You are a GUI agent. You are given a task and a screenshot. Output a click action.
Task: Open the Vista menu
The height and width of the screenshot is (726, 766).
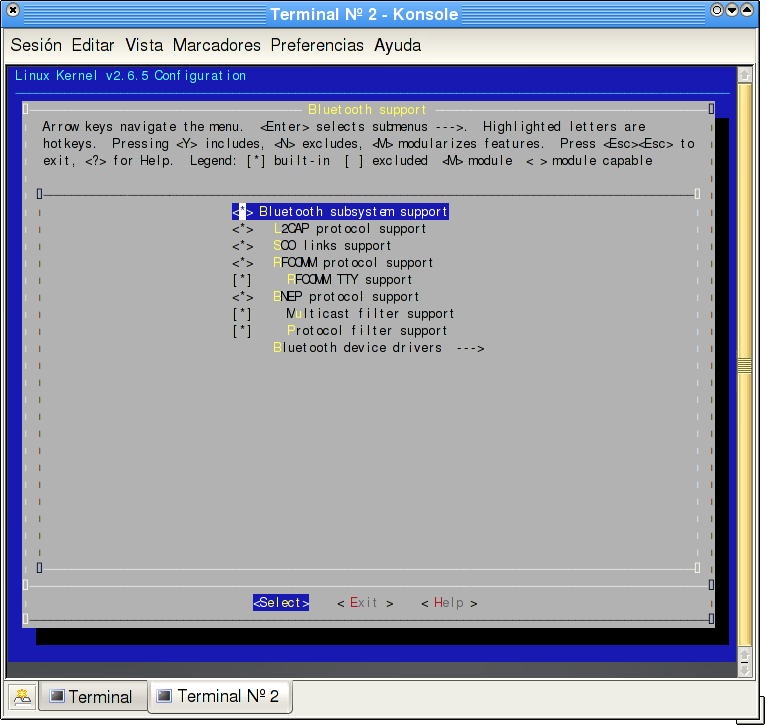144,45
